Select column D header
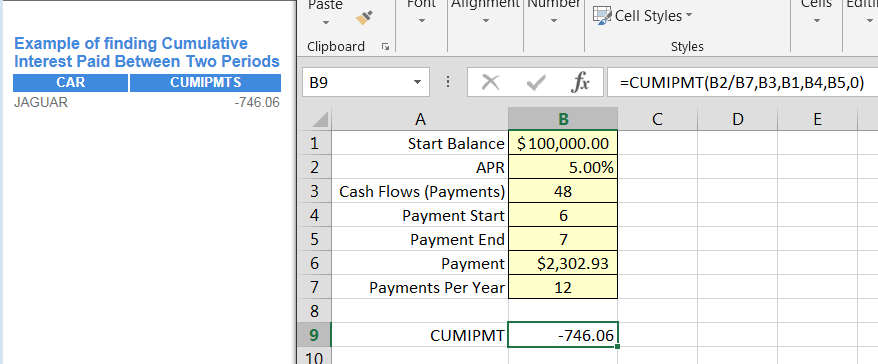Image resolution: width=878 pixels, height=364 pixels. [x=737, y=119]
